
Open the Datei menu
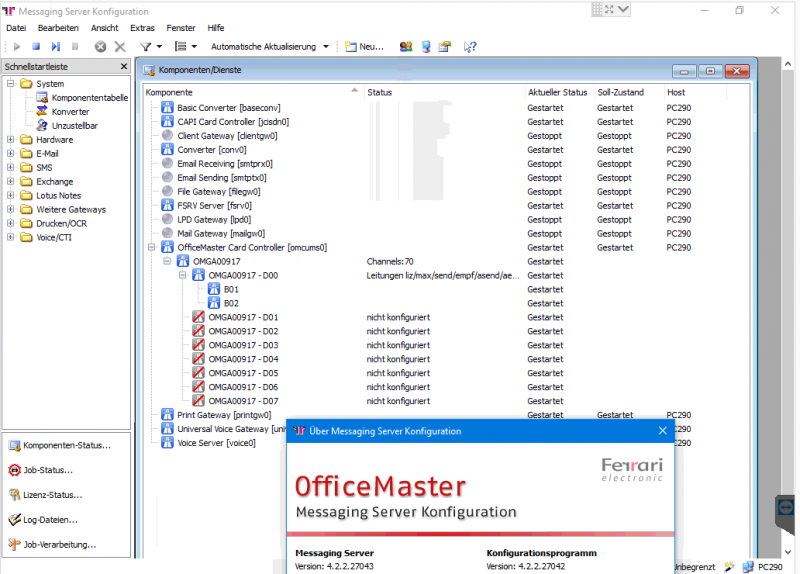(16, 28)
